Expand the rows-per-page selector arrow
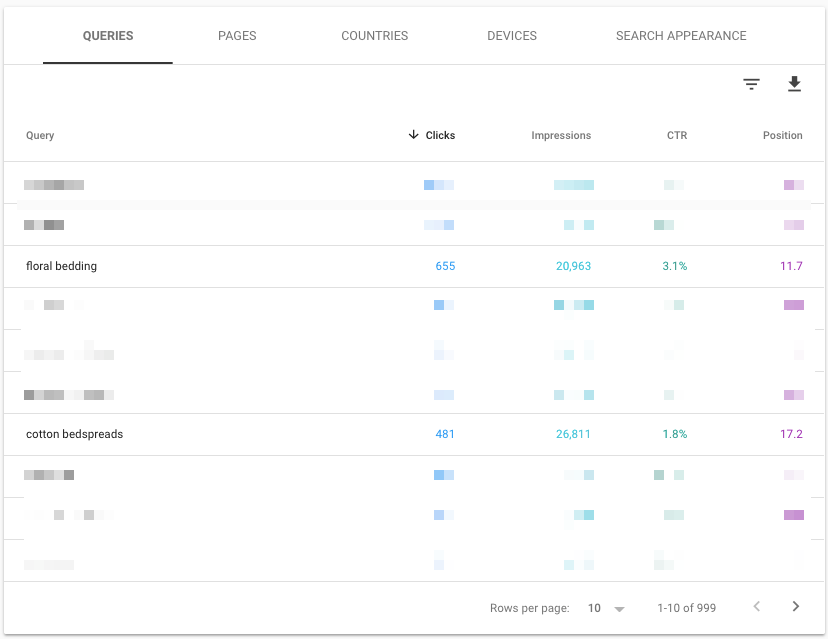Image resolution: width=828 pixels, height=639 pixels. click(620, 607)
